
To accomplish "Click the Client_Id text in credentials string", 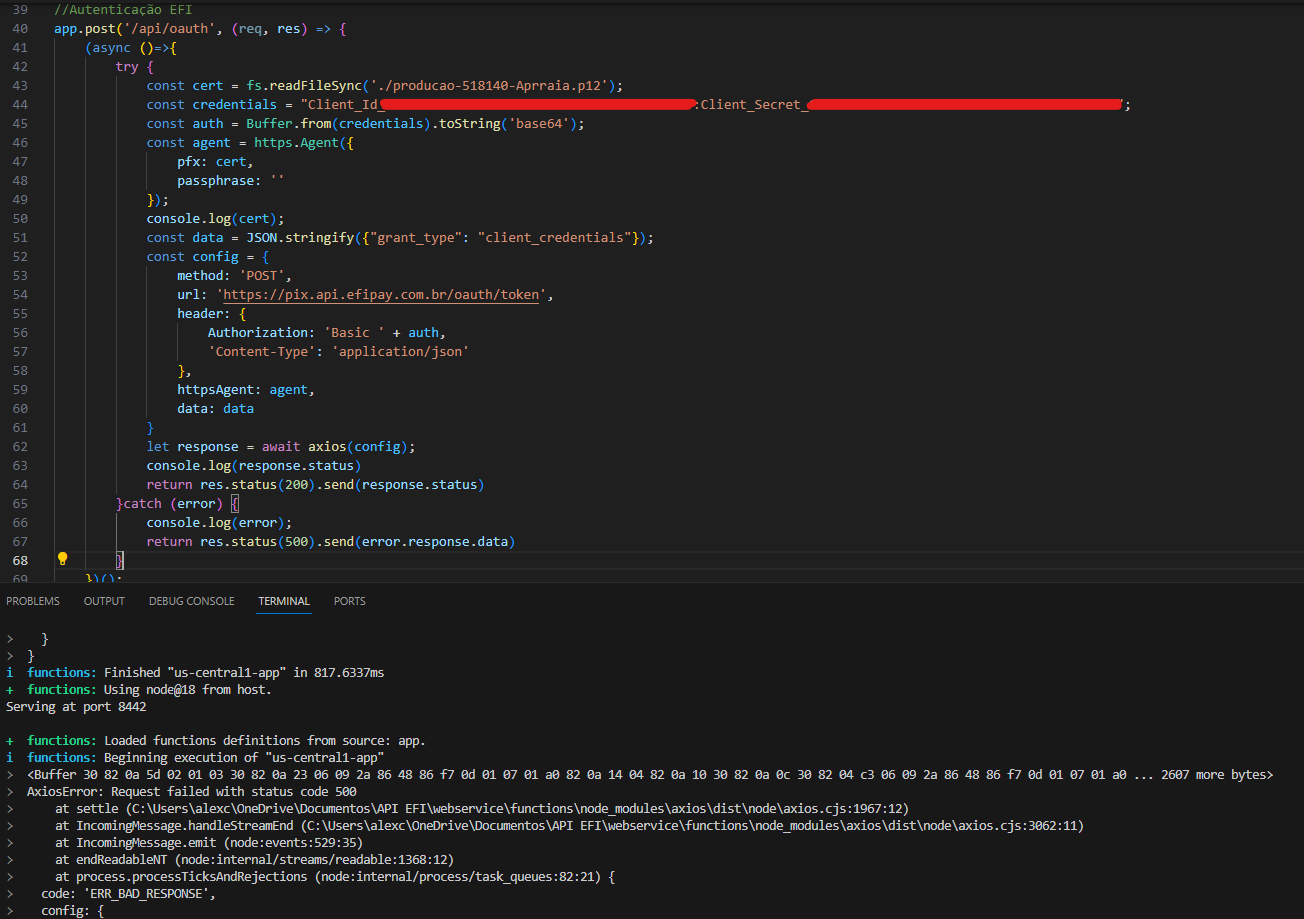I will coord(342,105).
